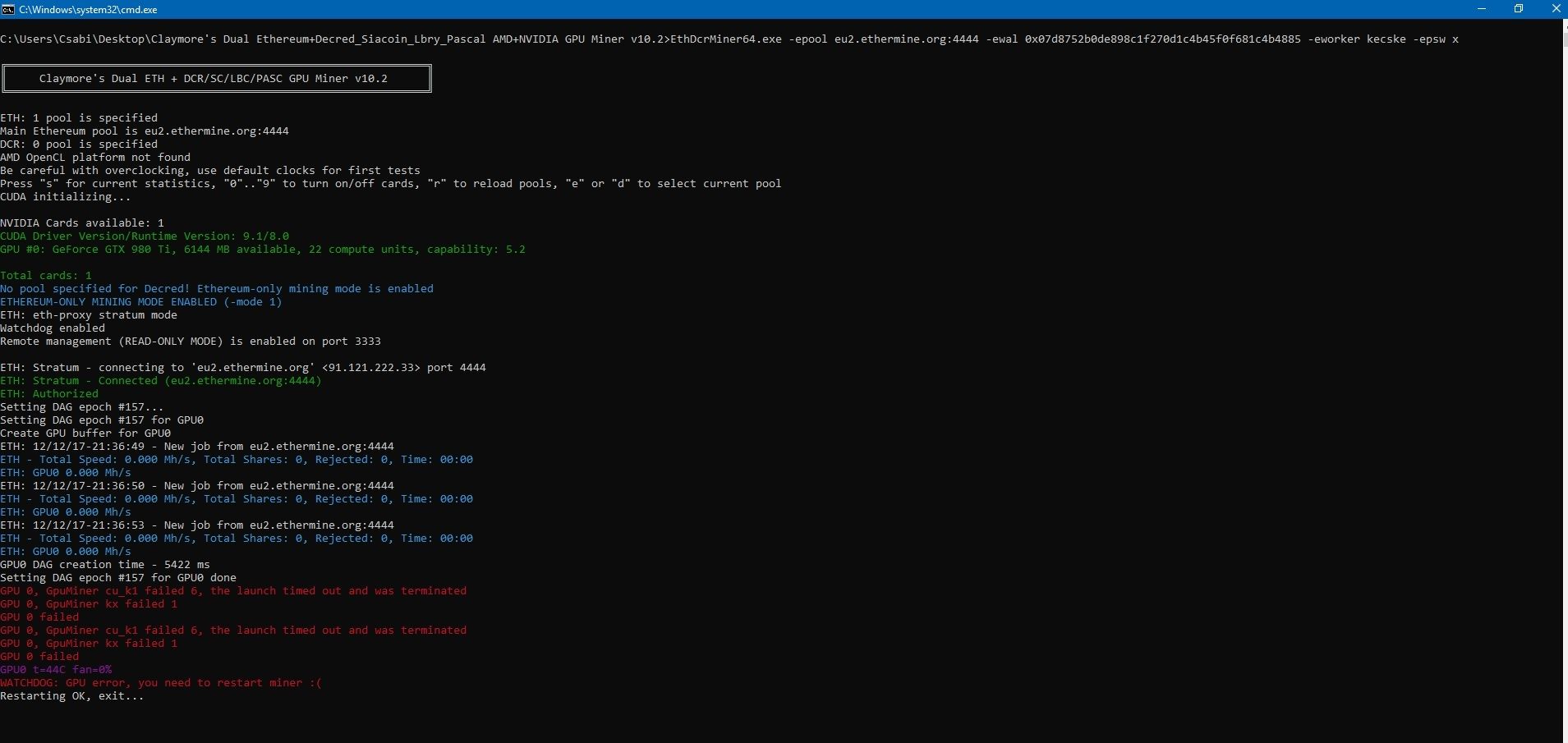Click the purple "GPU0 t=44C fan=0%" line
1568x743 pixels.
click(x=56, y=670)
